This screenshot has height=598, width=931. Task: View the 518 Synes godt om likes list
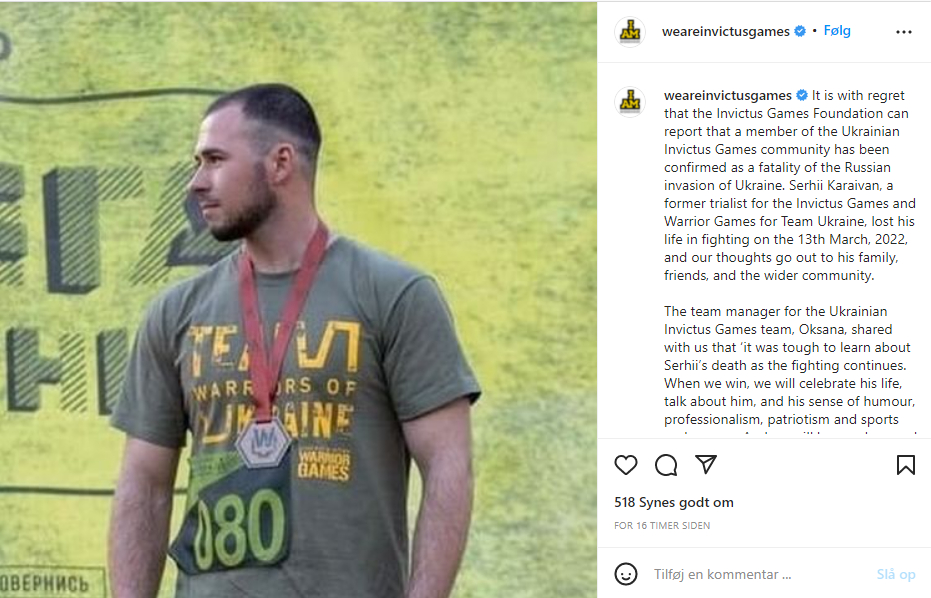point(674,502)
